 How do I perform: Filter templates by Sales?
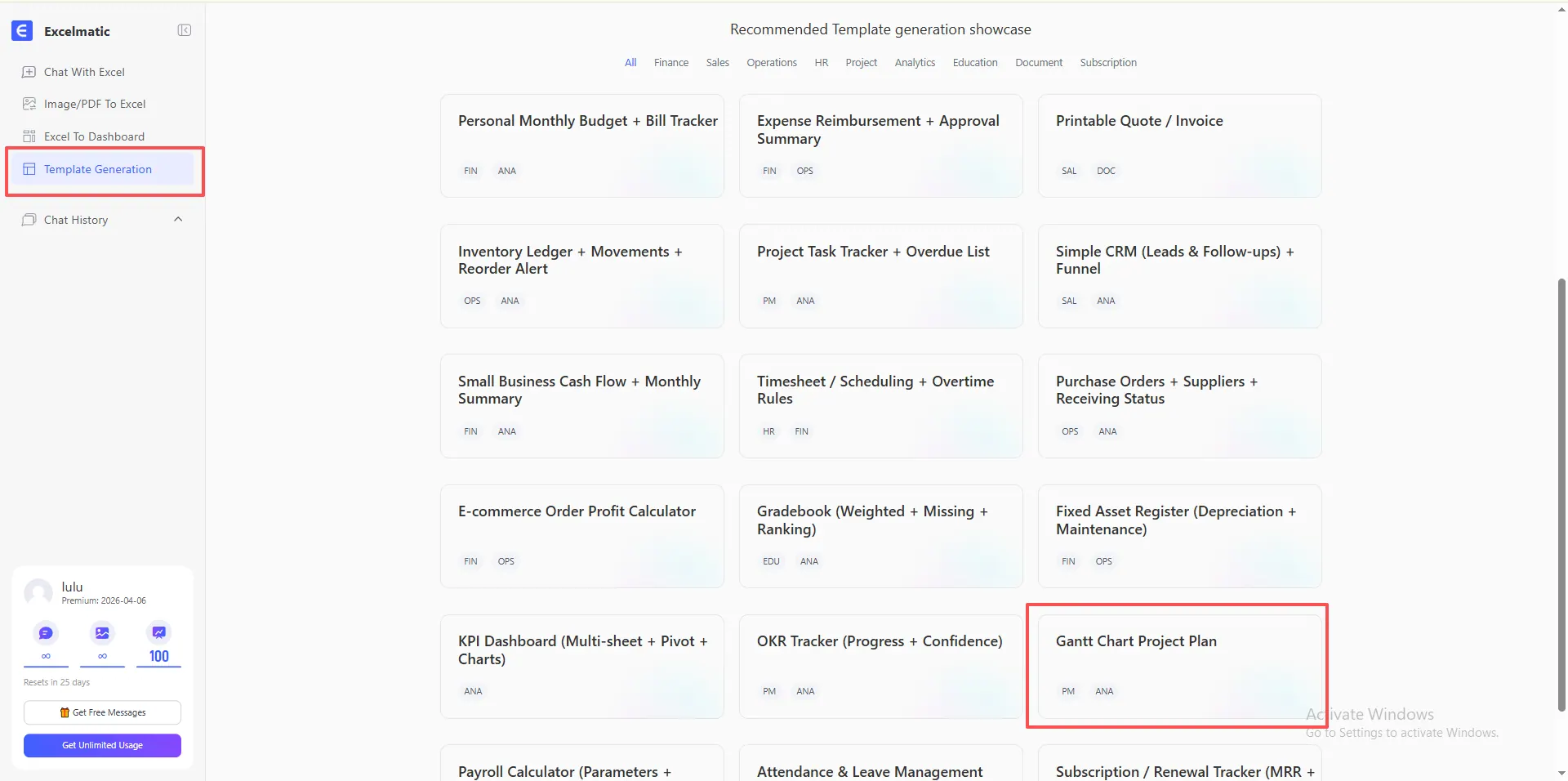pos(718,63)
